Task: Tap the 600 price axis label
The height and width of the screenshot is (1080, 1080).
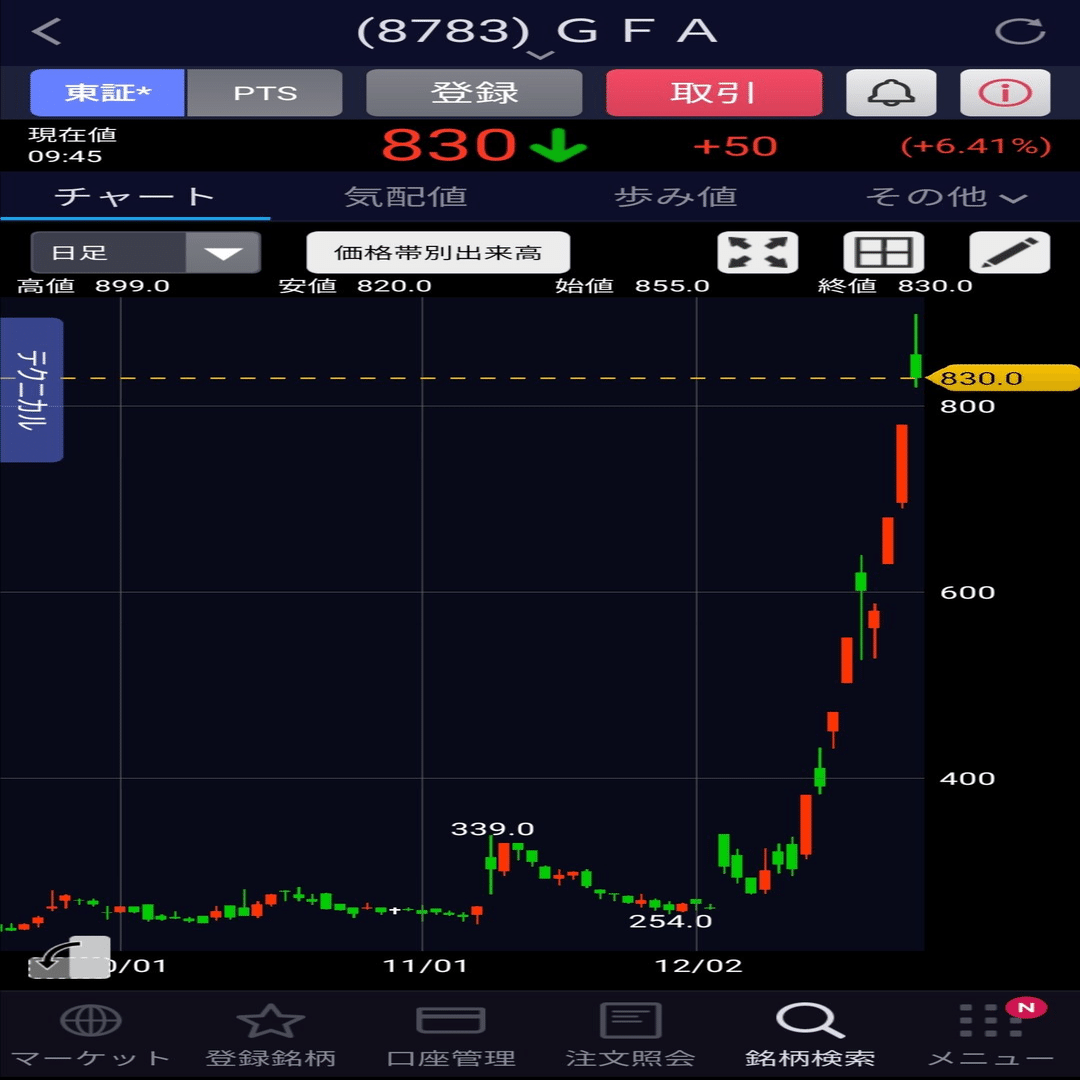Action: click(967, 592)
